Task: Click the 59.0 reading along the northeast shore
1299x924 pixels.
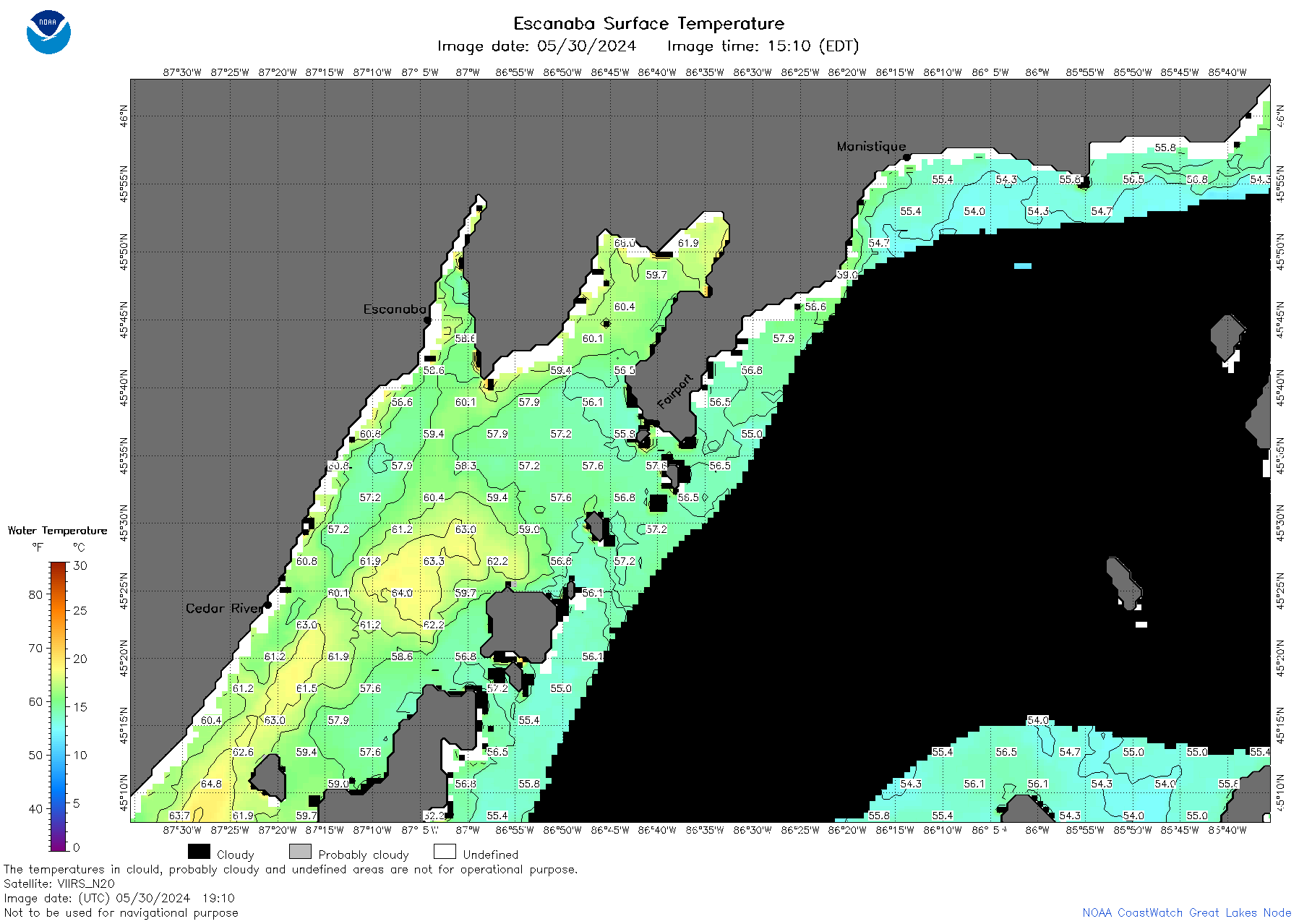Action: pos(847,275)
